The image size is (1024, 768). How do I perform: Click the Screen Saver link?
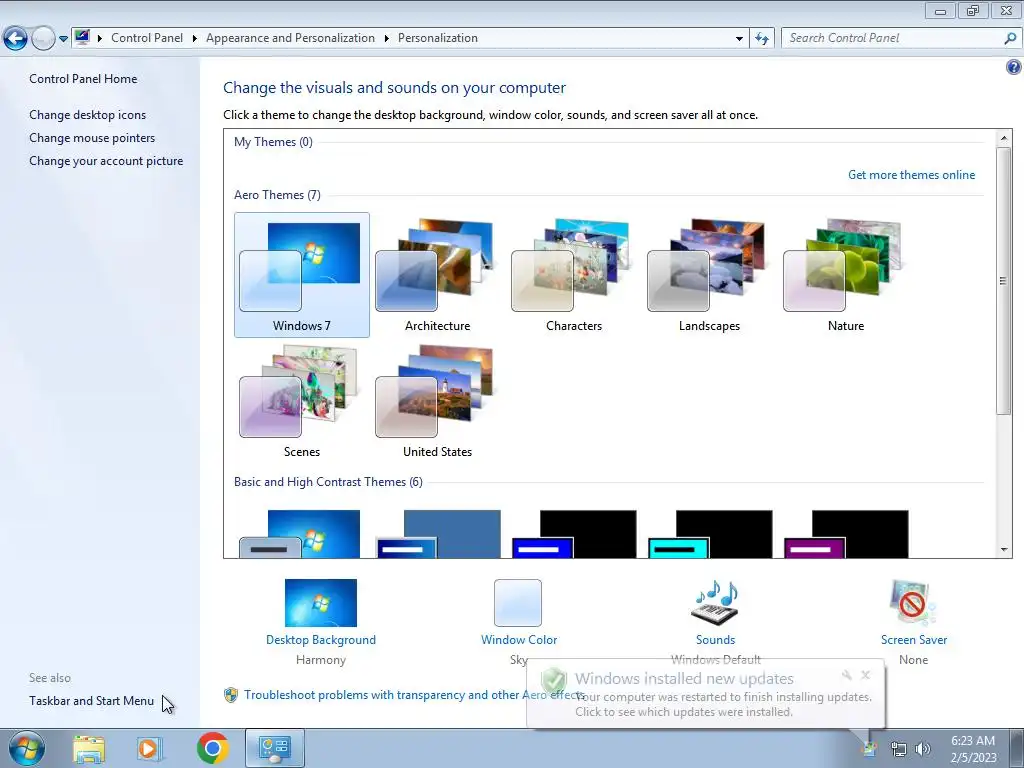pyautogui.click(x=914, y=640)
